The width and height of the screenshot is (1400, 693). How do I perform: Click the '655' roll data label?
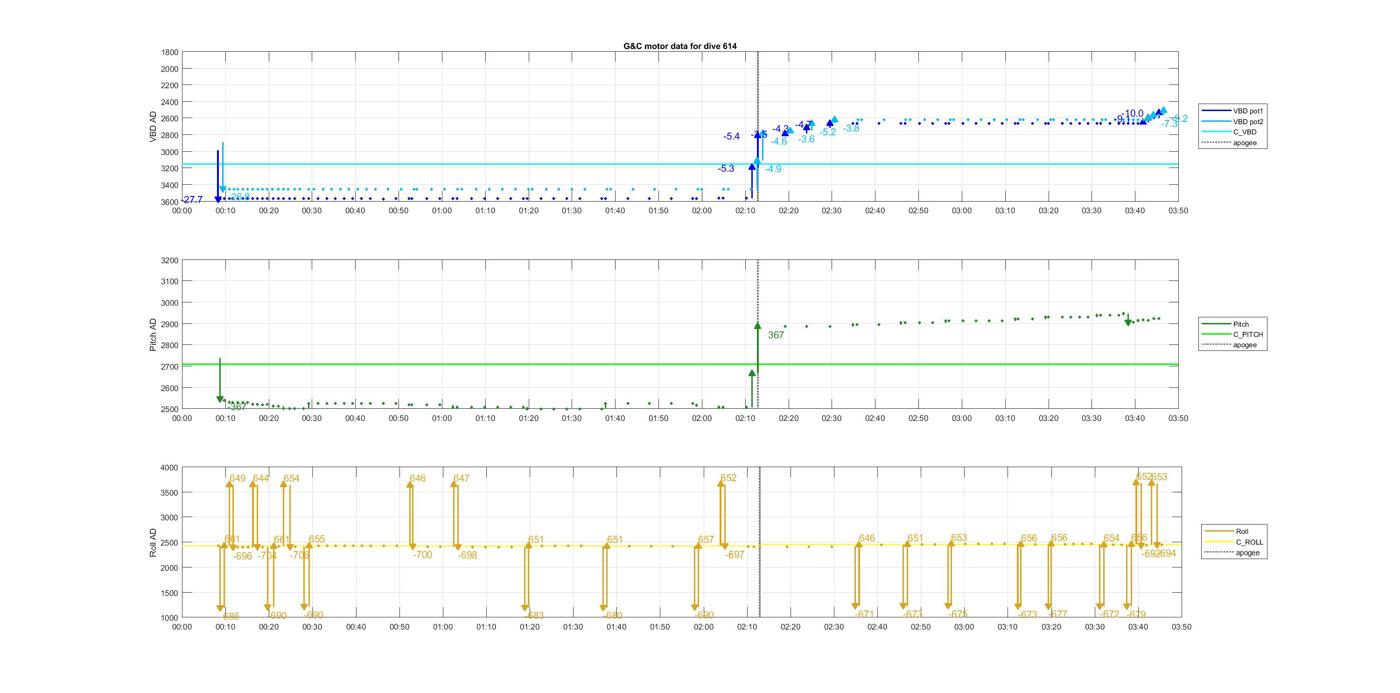coord(317,539)
